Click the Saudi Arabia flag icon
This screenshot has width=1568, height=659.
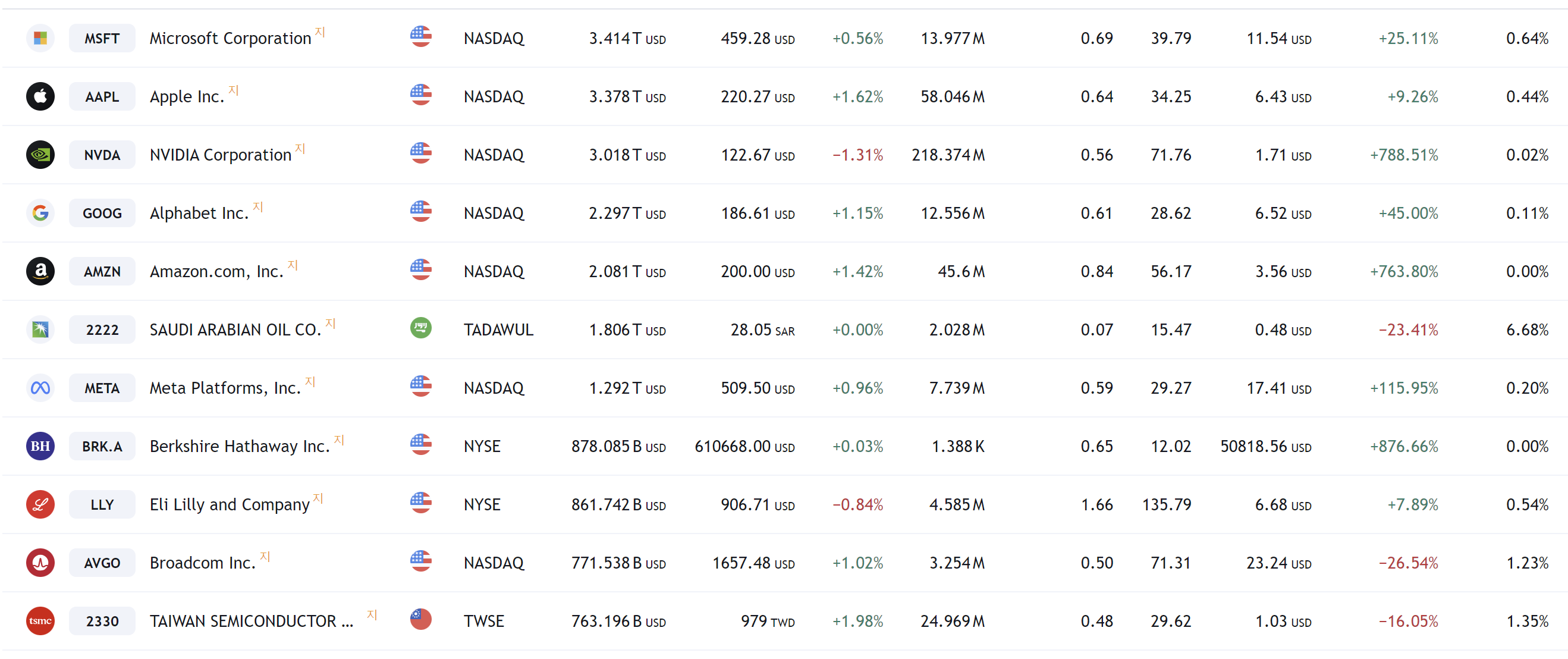pos(420,328)
